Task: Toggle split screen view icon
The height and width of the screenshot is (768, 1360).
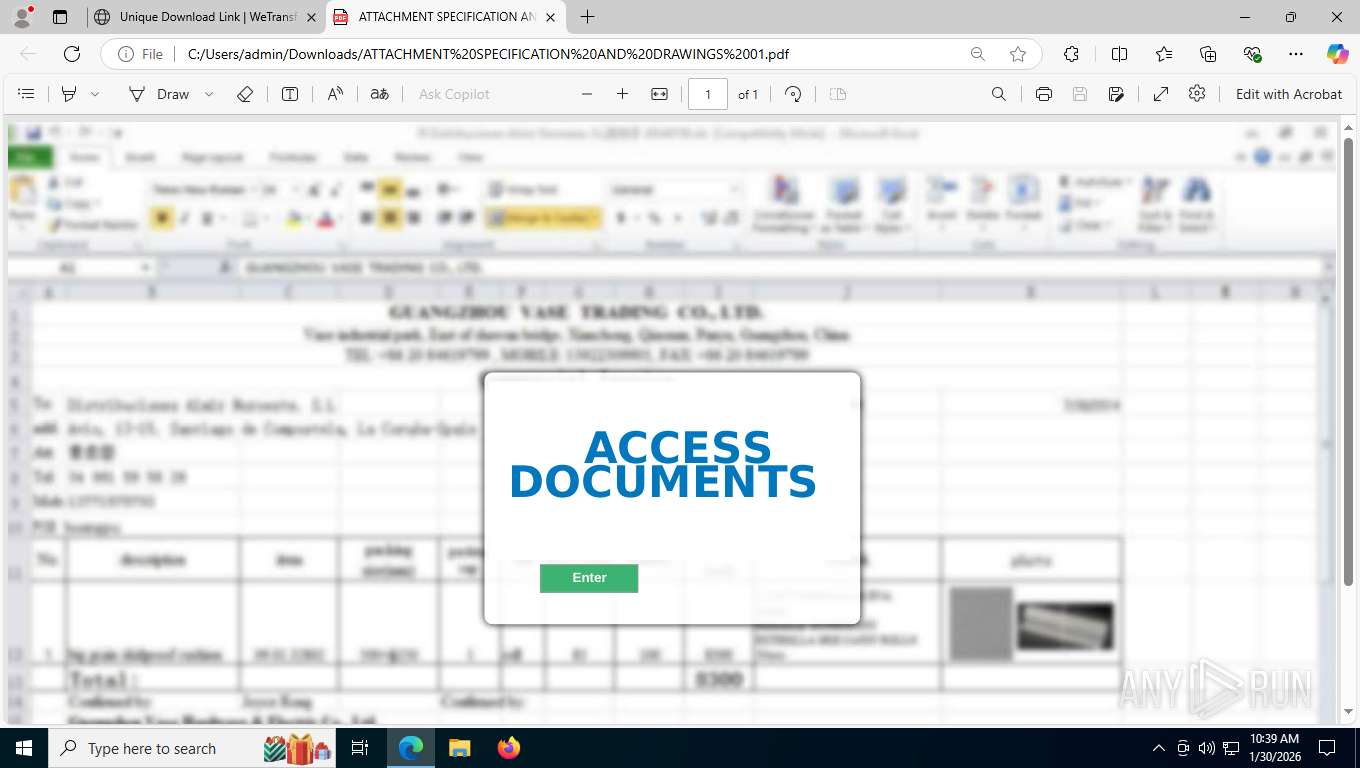Action: click(x=1120, y=54)
